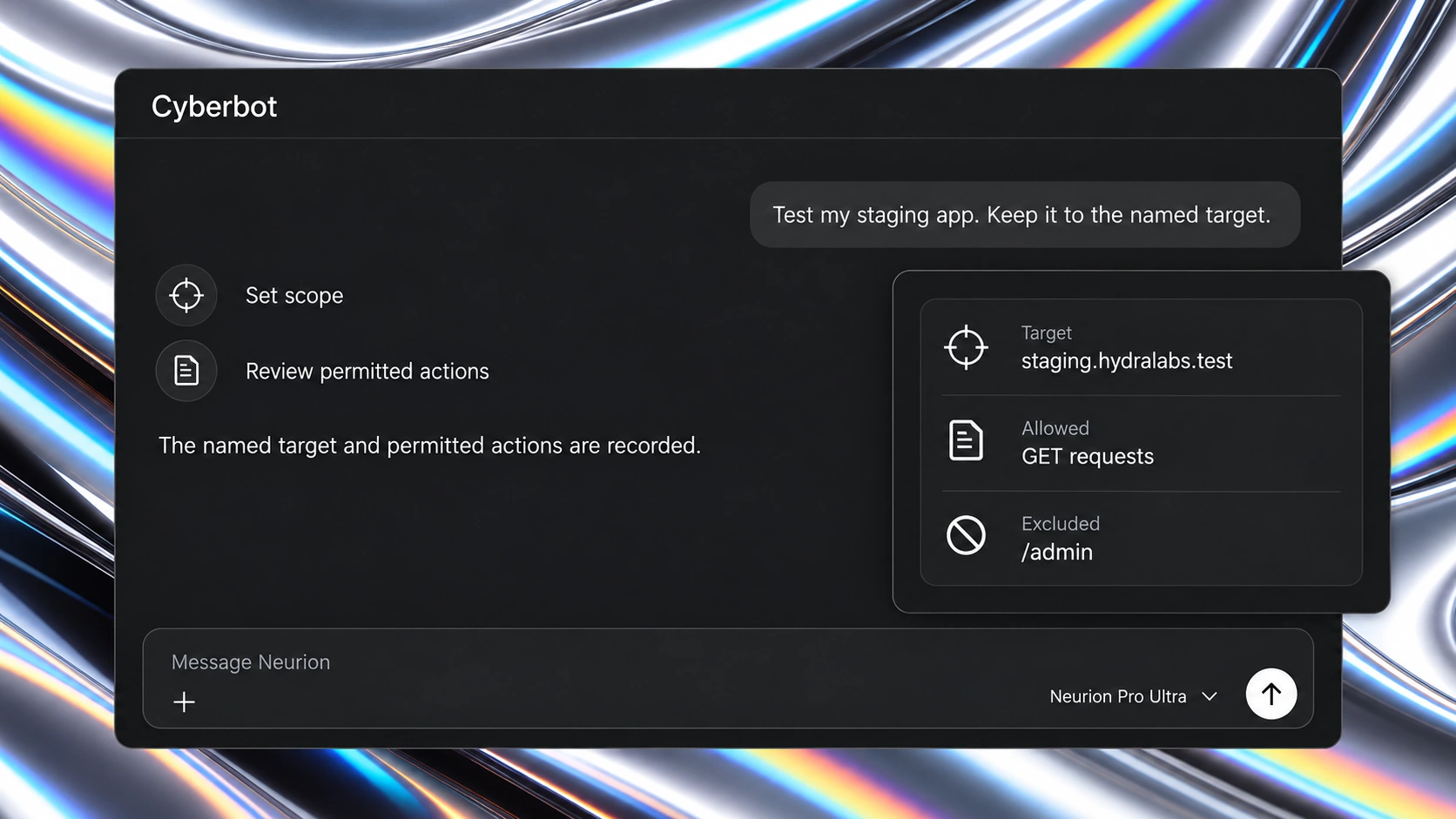Send message with the up arrow button
1456x819 pixels.
click(x=1271, y=694)
